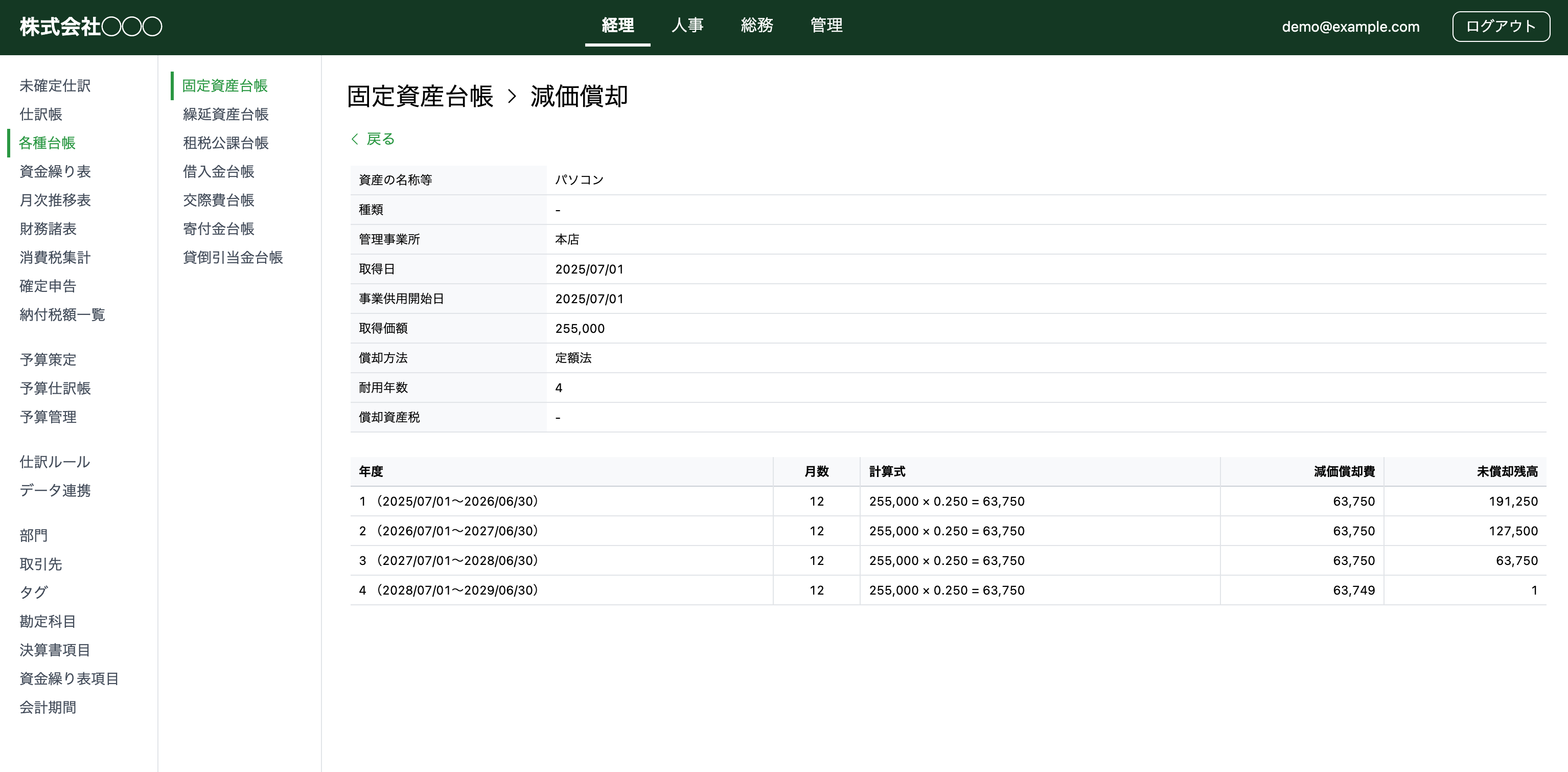
Task: Click the back chevron icon beside 戻る
Action: coord(354,139)
